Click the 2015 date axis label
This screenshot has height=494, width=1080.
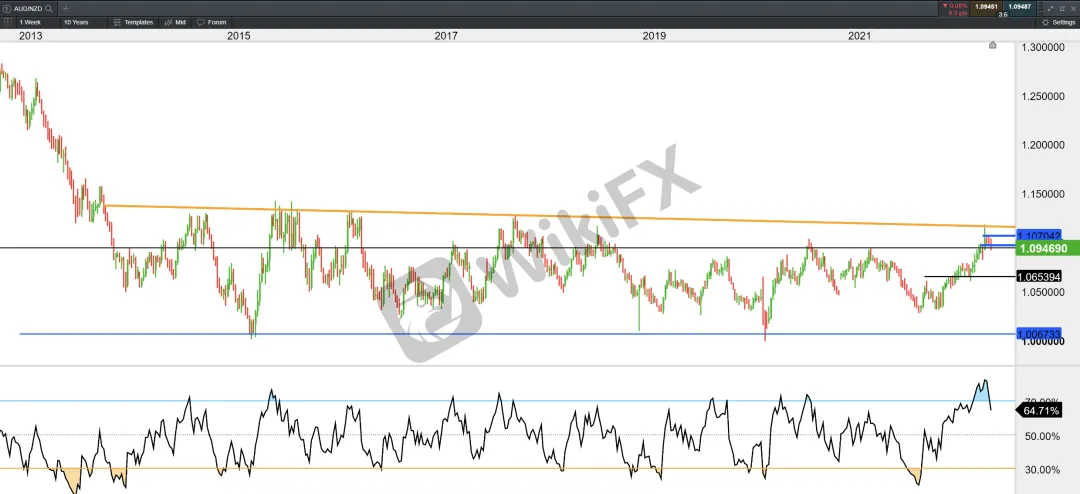tap(238, 36)
